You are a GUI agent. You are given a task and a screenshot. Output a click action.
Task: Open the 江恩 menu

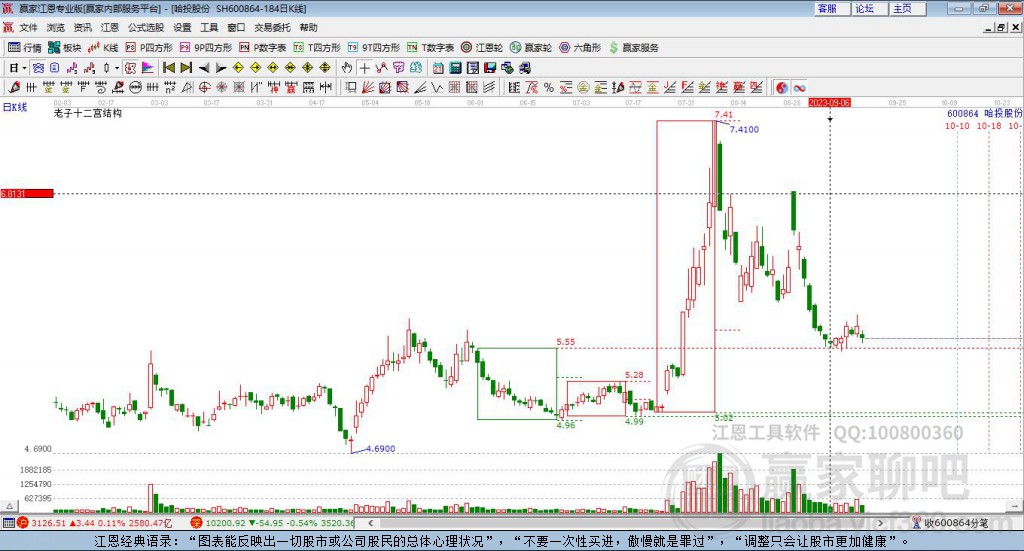[110, 27]
